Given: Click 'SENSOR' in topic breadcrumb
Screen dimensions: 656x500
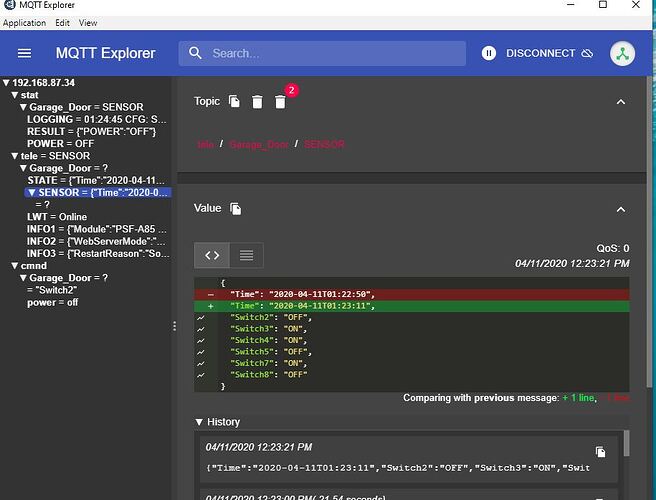Looking at the screenshot, I should 324,144.
